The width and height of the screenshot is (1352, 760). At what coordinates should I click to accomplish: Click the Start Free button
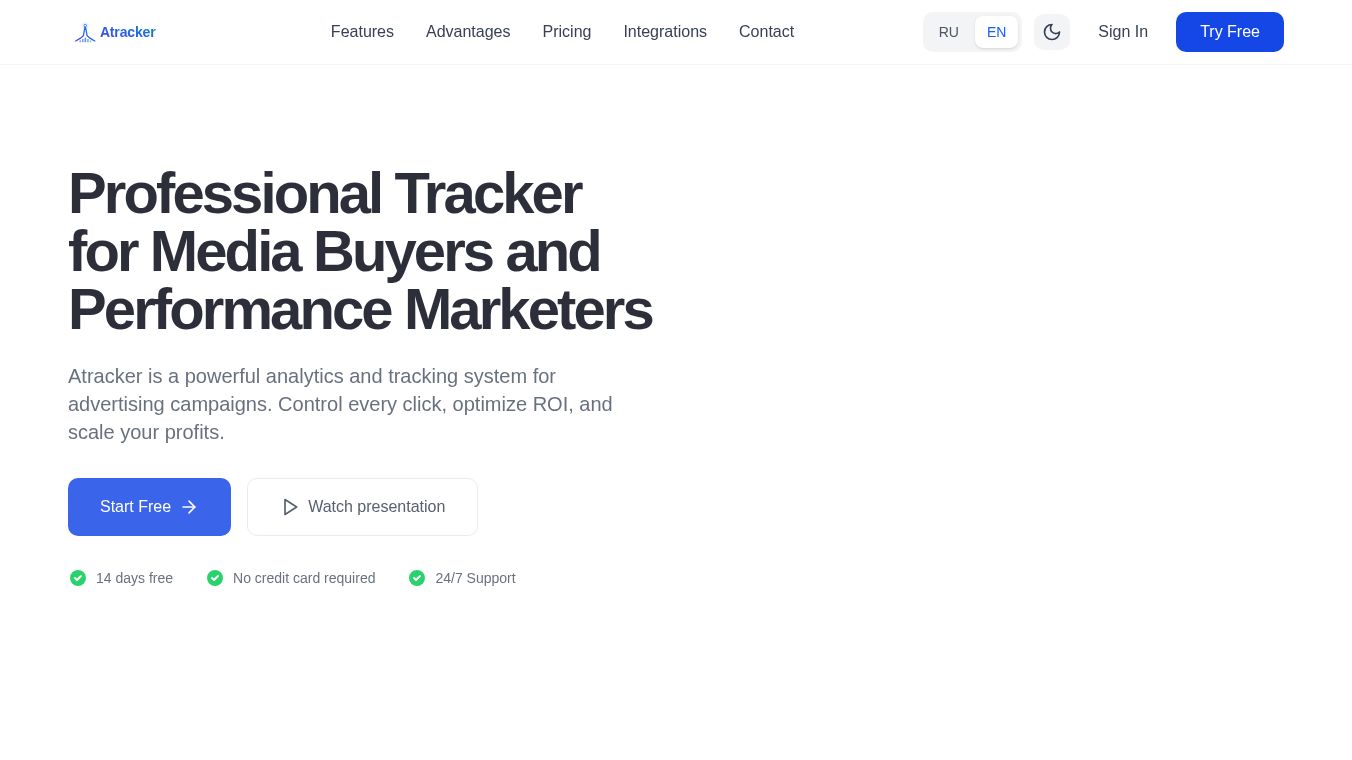coord(149,507)
